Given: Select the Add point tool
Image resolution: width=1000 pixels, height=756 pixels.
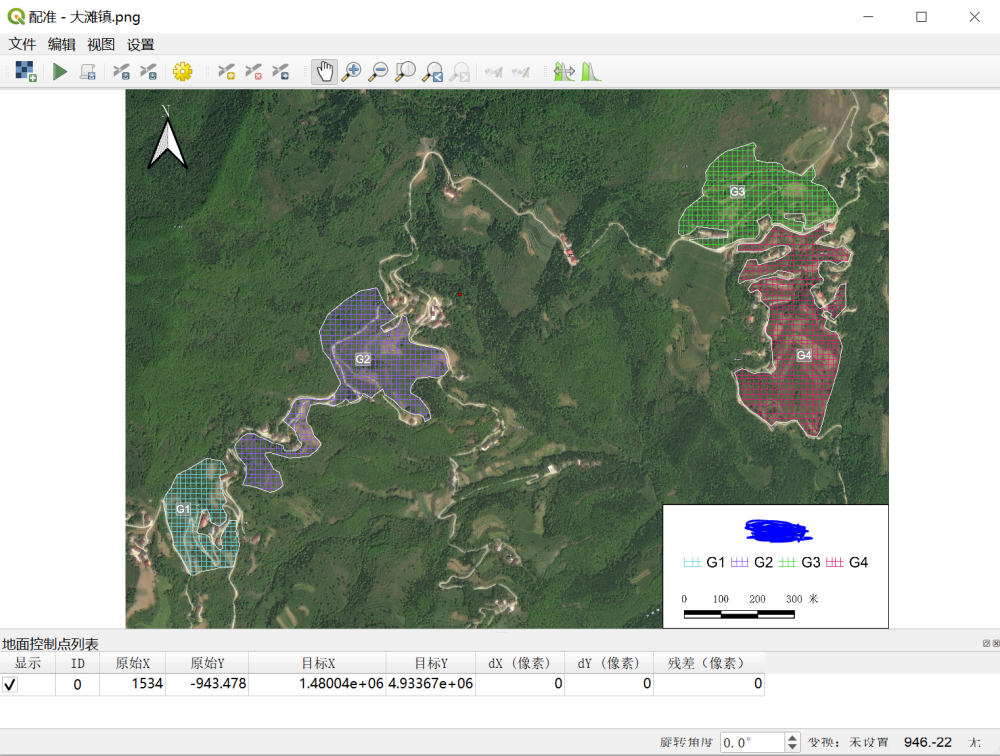Looking at the screenshot, I should (x=226, y=71).
